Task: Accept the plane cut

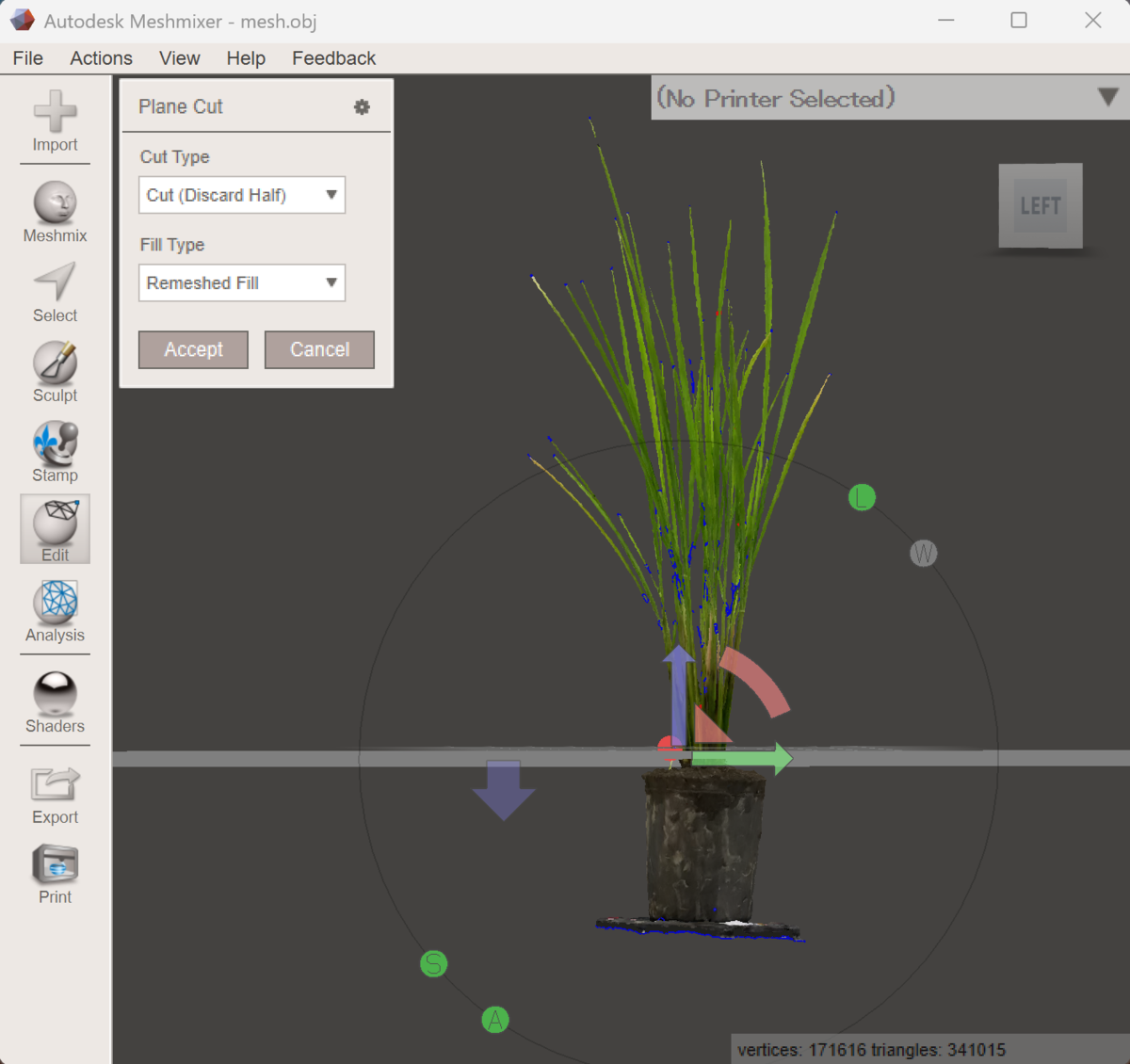Action: [193, 349]
